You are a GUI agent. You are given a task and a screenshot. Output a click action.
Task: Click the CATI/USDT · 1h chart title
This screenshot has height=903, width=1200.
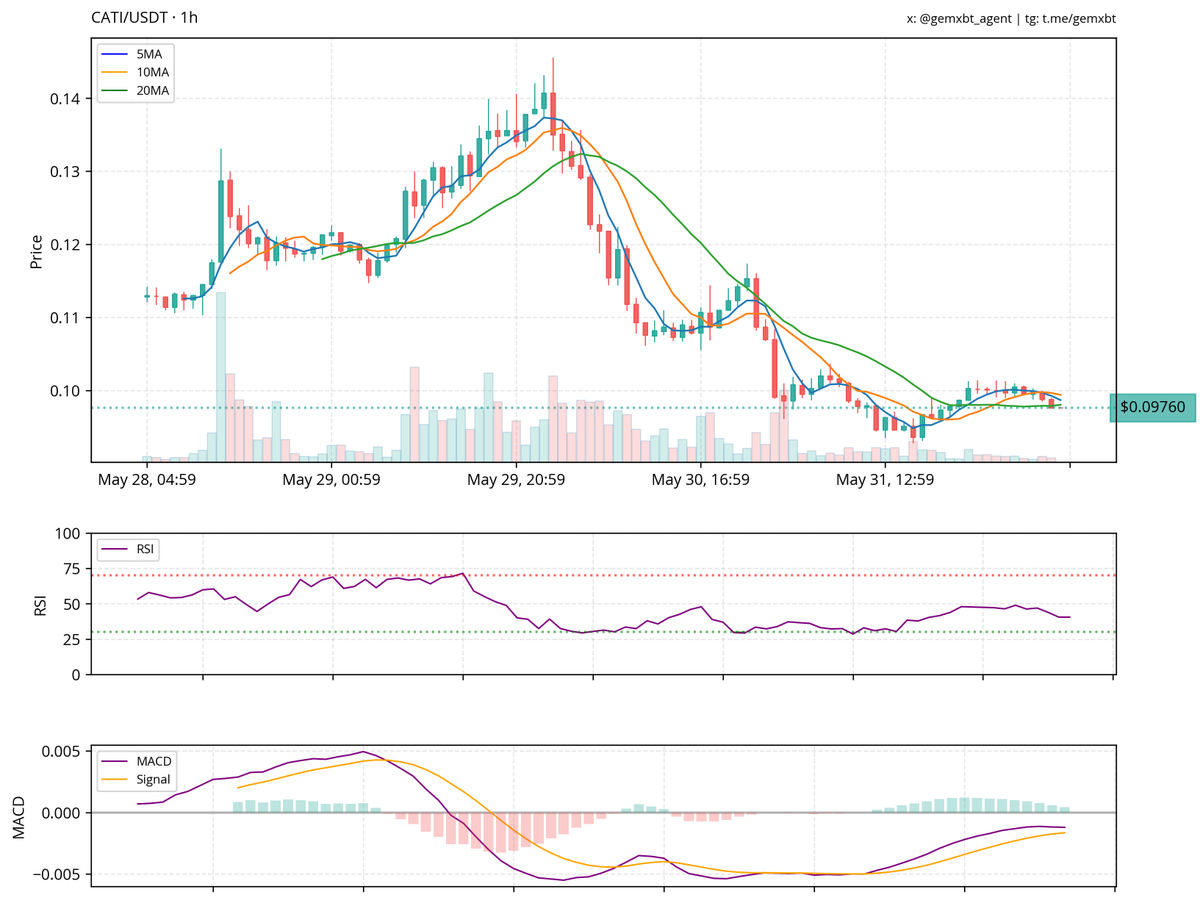pos(144,18)
